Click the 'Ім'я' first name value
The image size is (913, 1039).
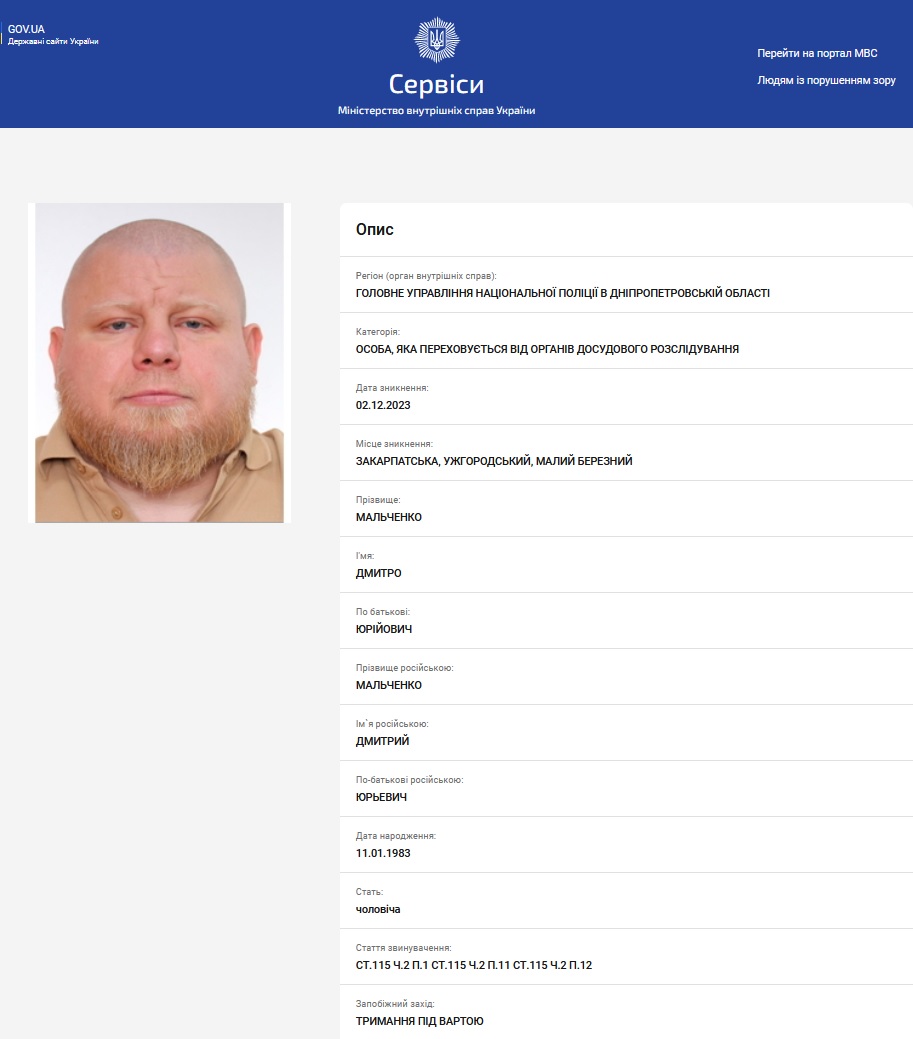coord(378,573)
